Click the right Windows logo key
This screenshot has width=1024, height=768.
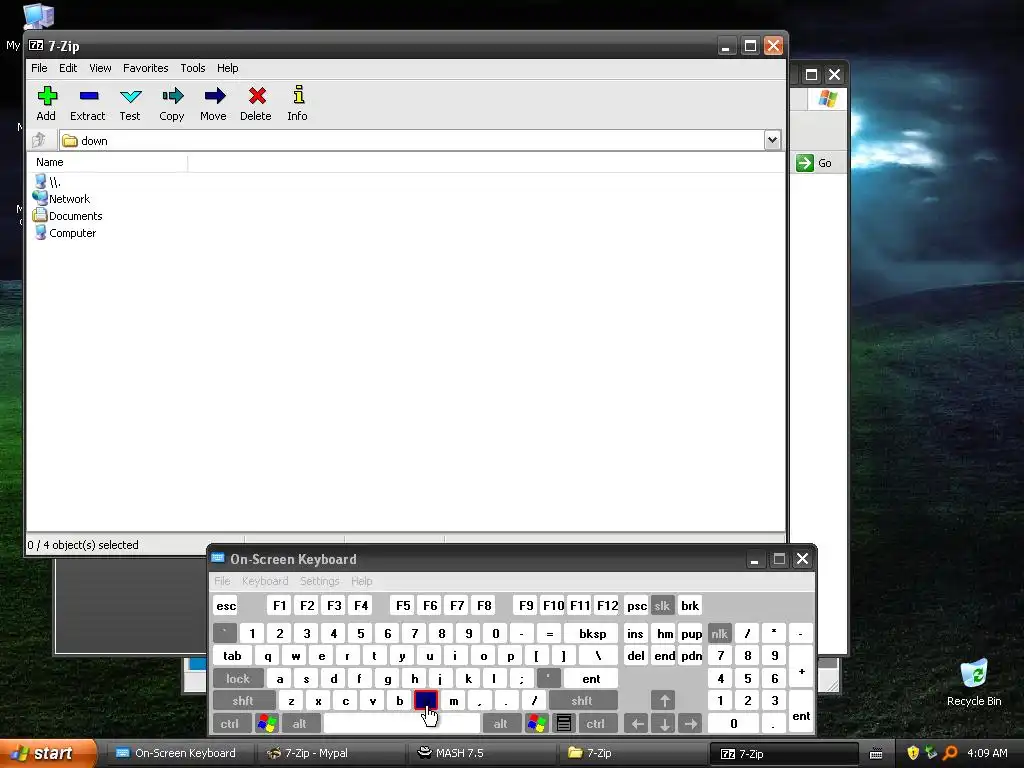tap(536, 724)
